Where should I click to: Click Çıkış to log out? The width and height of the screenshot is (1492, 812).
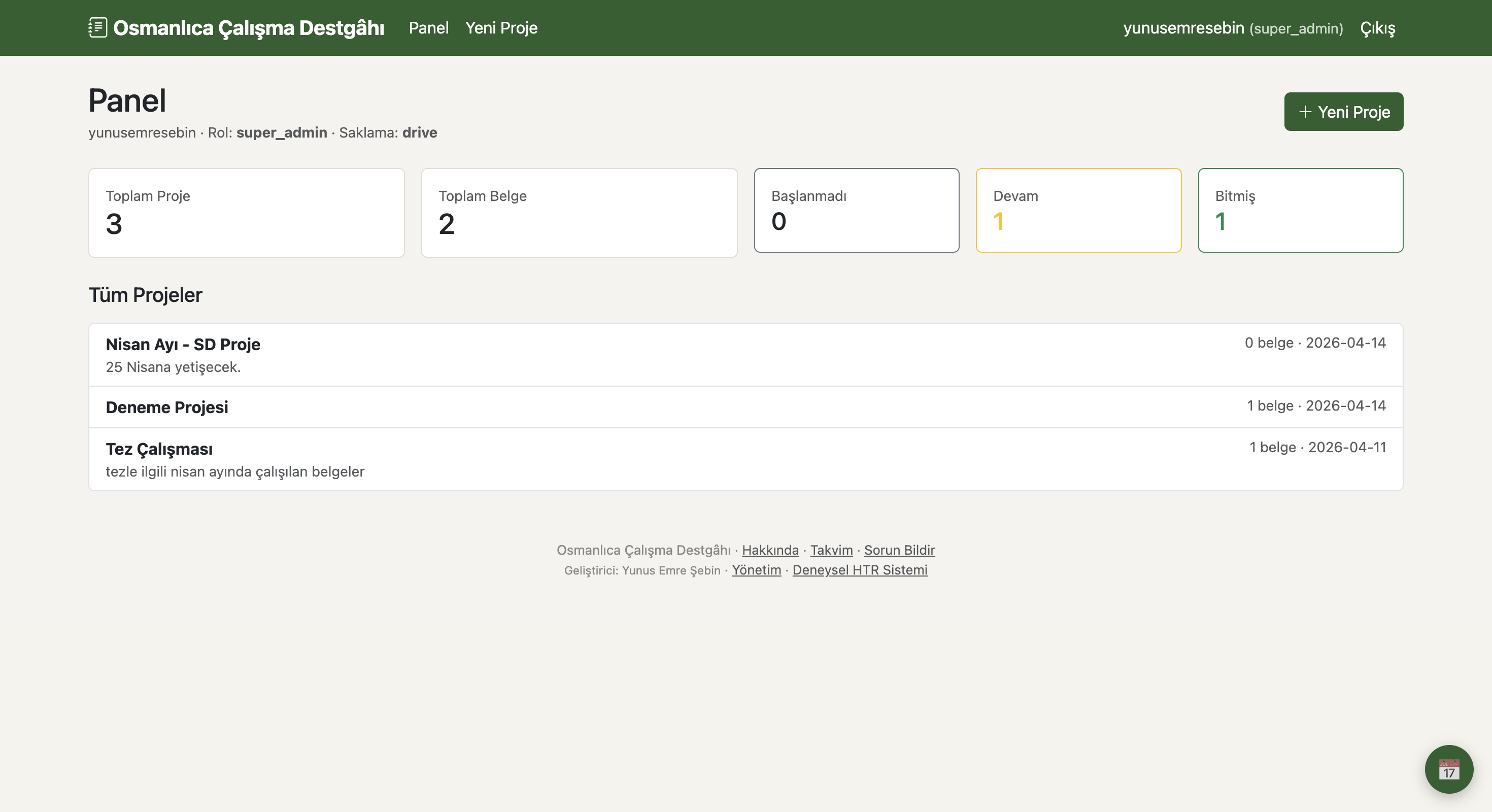[1377, 28]
